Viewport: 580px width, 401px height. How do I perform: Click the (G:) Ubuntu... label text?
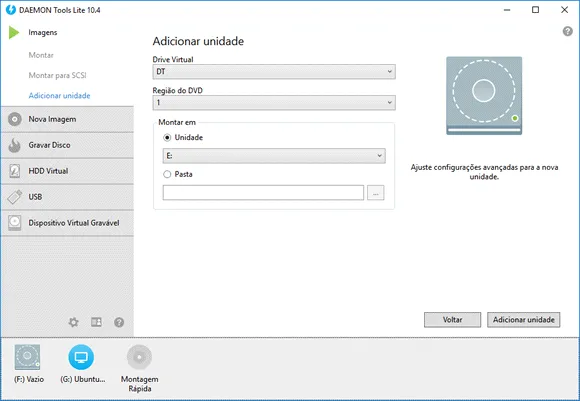click(x=83, y=380)
